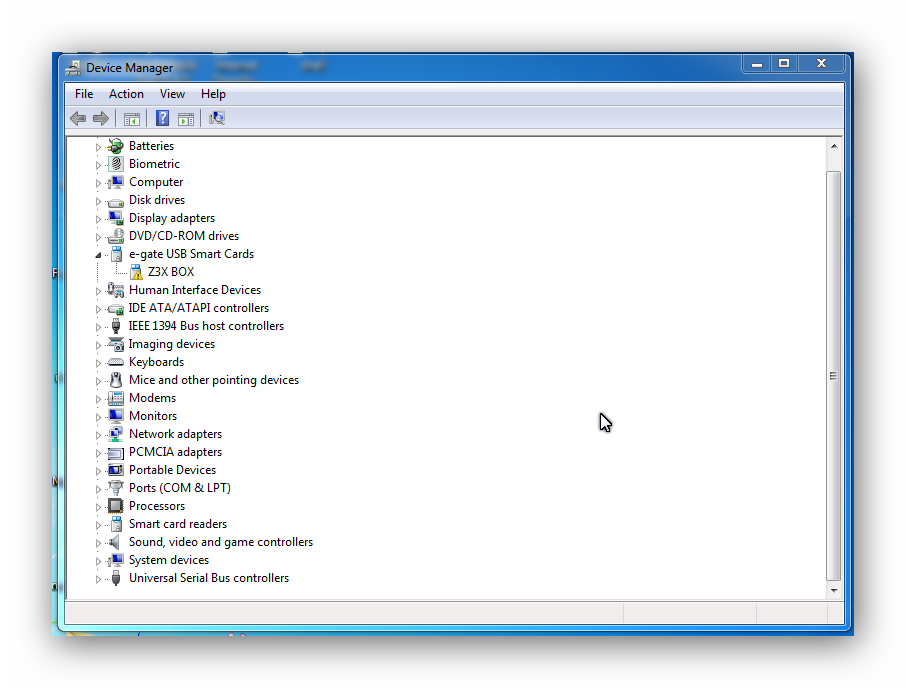Click the scrollbar up arrow

pyautogui.click(x=834, y=146)
